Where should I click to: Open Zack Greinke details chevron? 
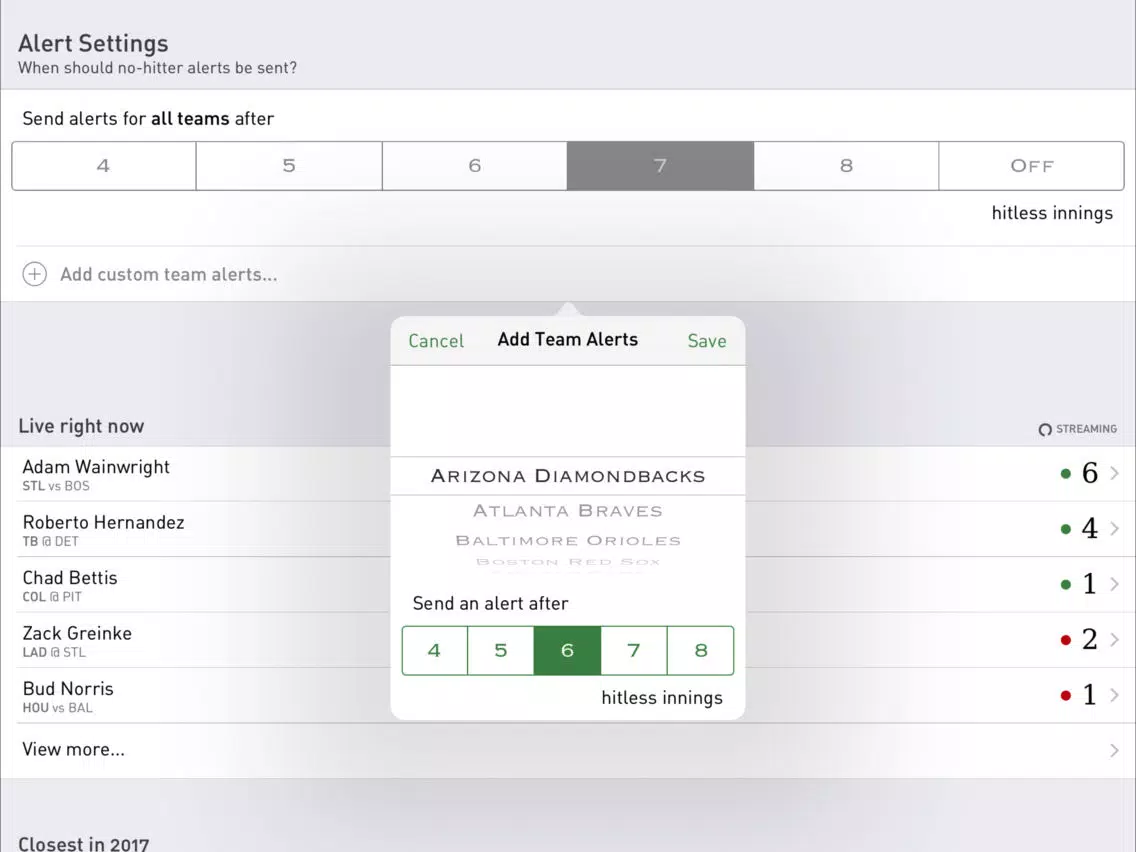coord(1114,640)
